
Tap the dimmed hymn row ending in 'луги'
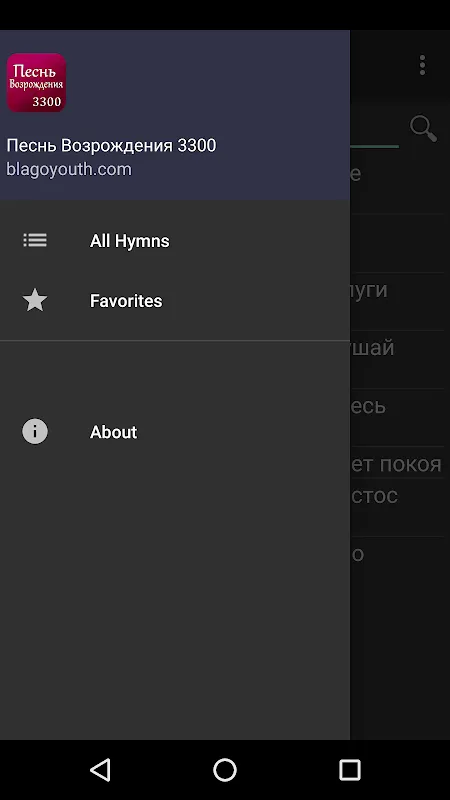(400, 301)
